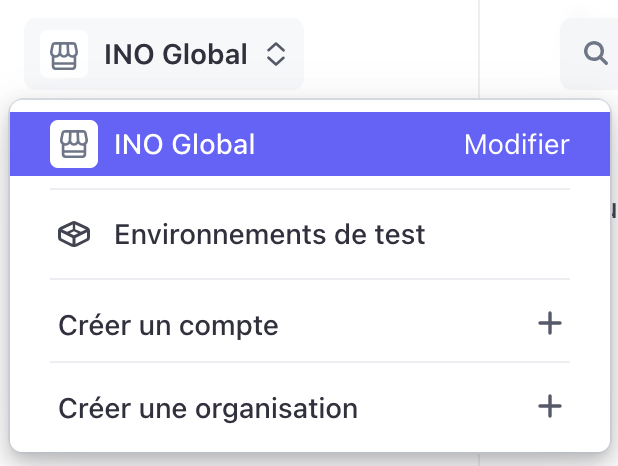The image size is (618, 466).
Task: Click the magnifying glass search icon
Action: pos(596,53)
